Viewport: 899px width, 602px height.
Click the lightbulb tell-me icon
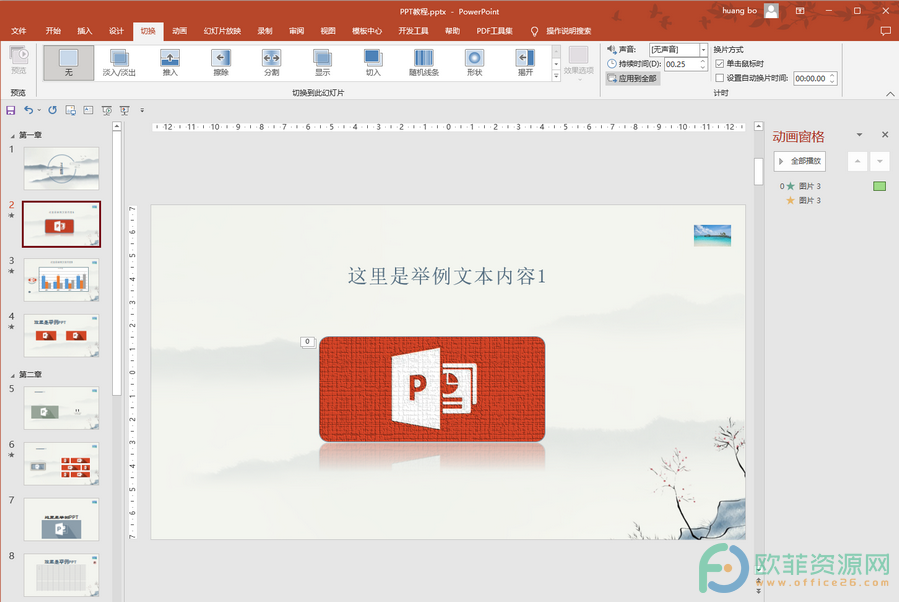click(534, 31)
